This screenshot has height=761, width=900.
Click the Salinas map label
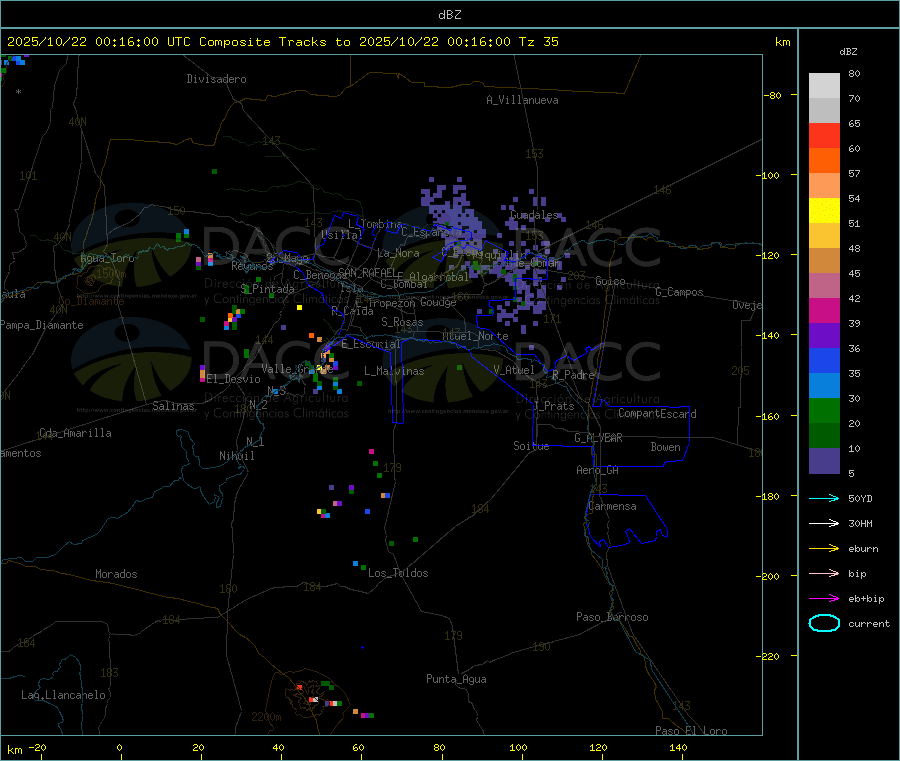pos(173,406)
